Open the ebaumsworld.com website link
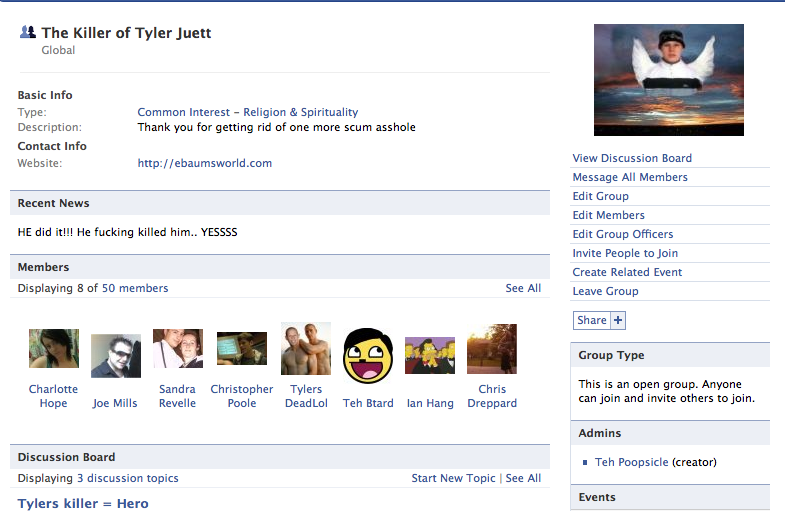 click(205, 163)
